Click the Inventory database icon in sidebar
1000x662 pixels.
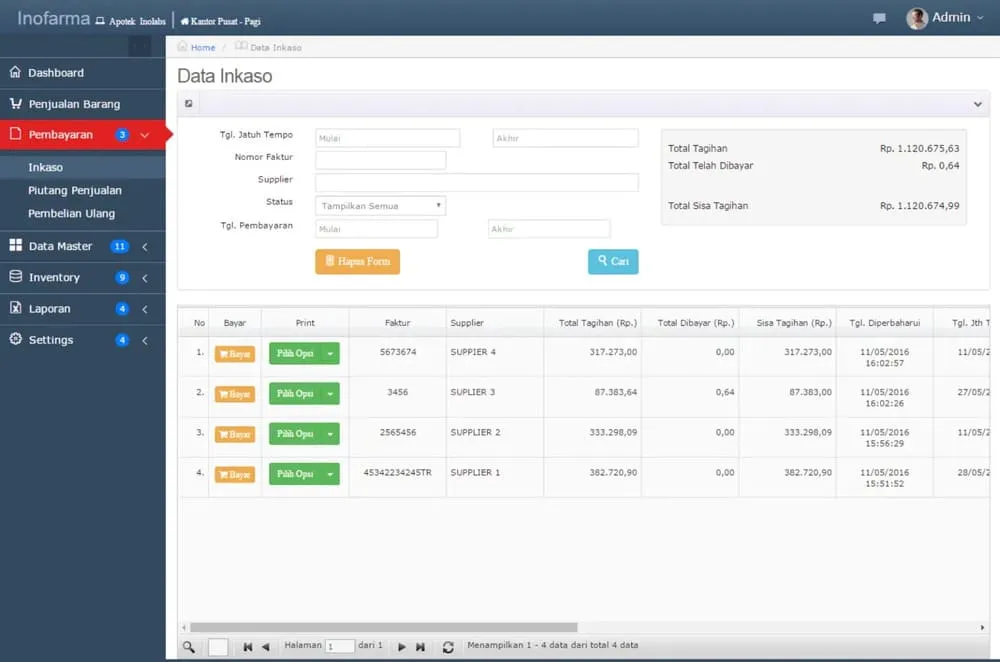(15, 277)
